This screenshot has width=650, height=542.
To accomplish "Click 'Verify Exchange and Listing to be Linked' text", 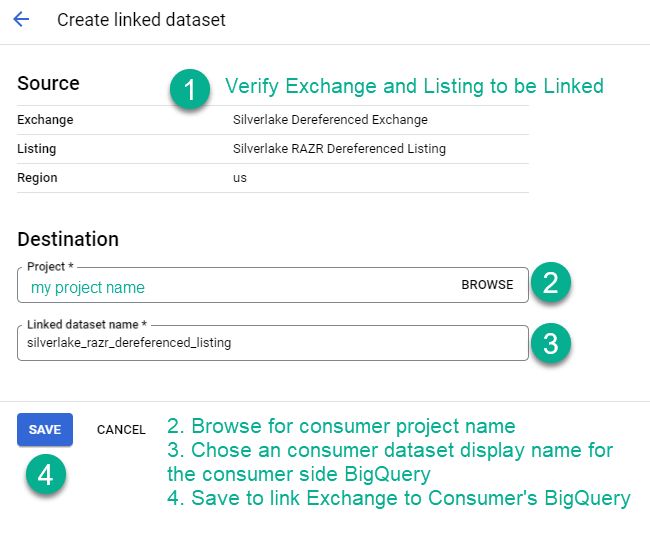I will tap(414, 86).
